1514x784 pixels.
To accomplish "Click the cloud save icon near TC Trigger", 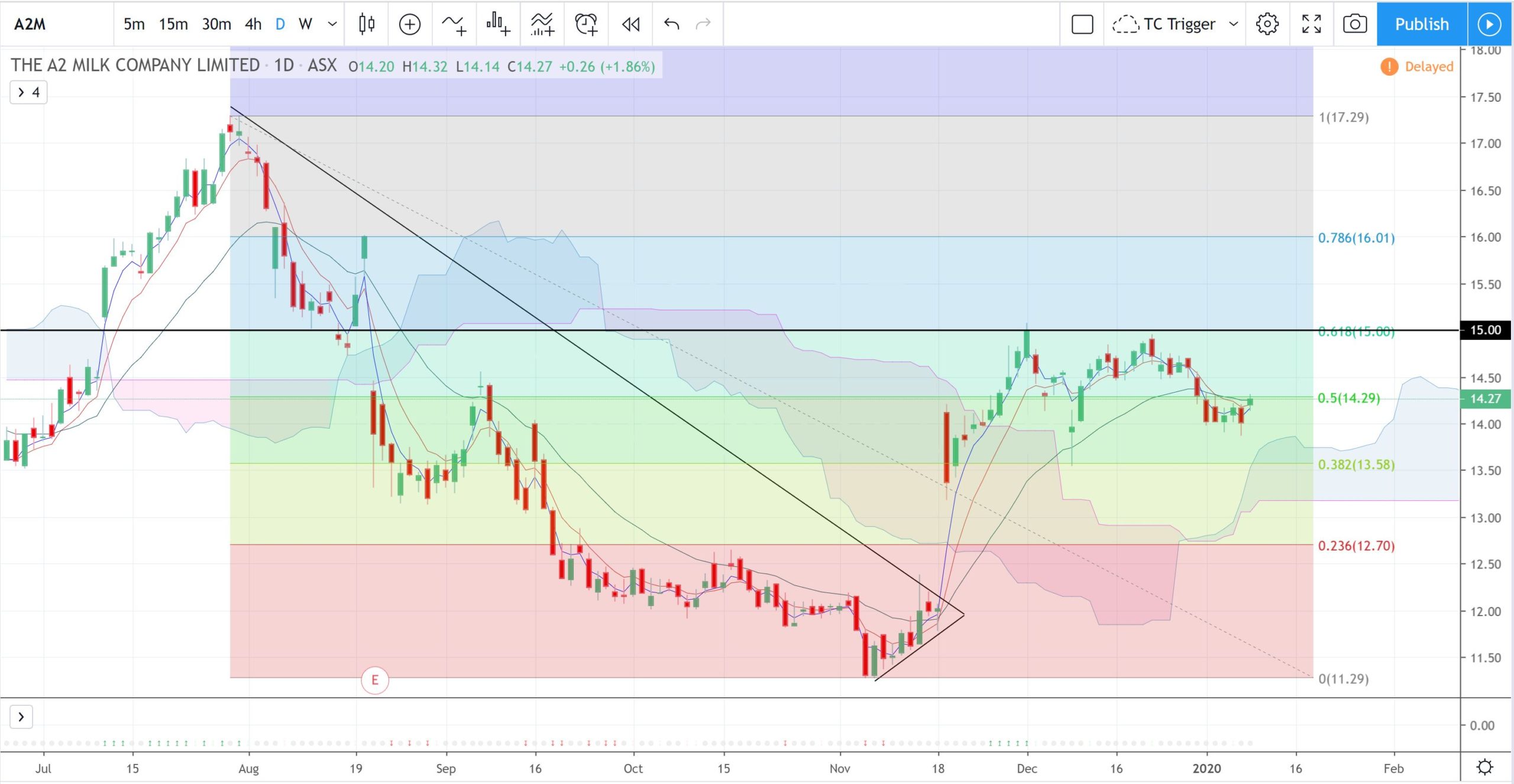I will click(x=1125, y=24).
